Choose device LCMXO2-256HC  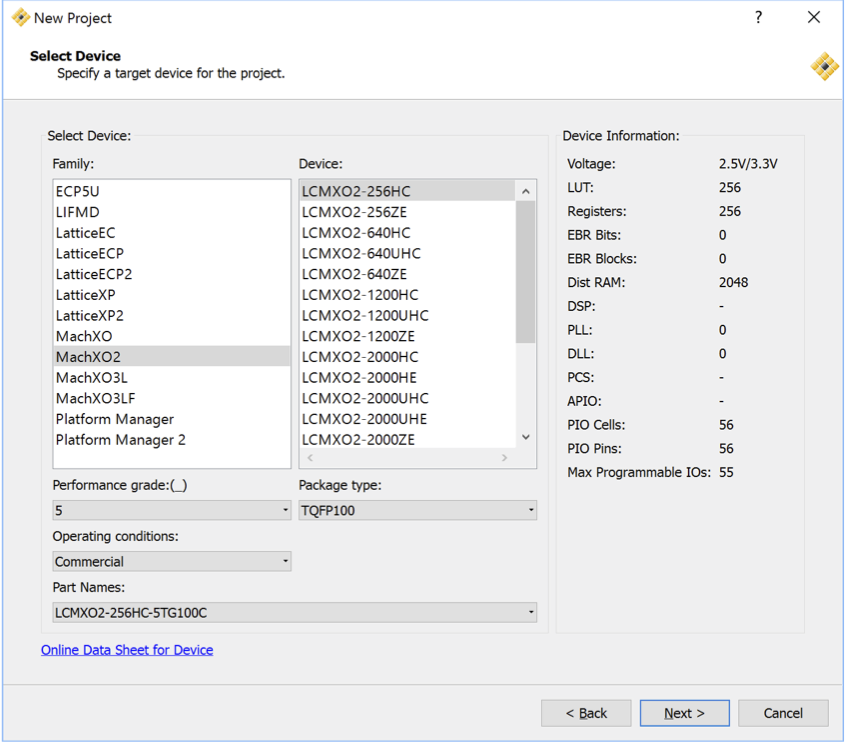[x=407, y=191]
